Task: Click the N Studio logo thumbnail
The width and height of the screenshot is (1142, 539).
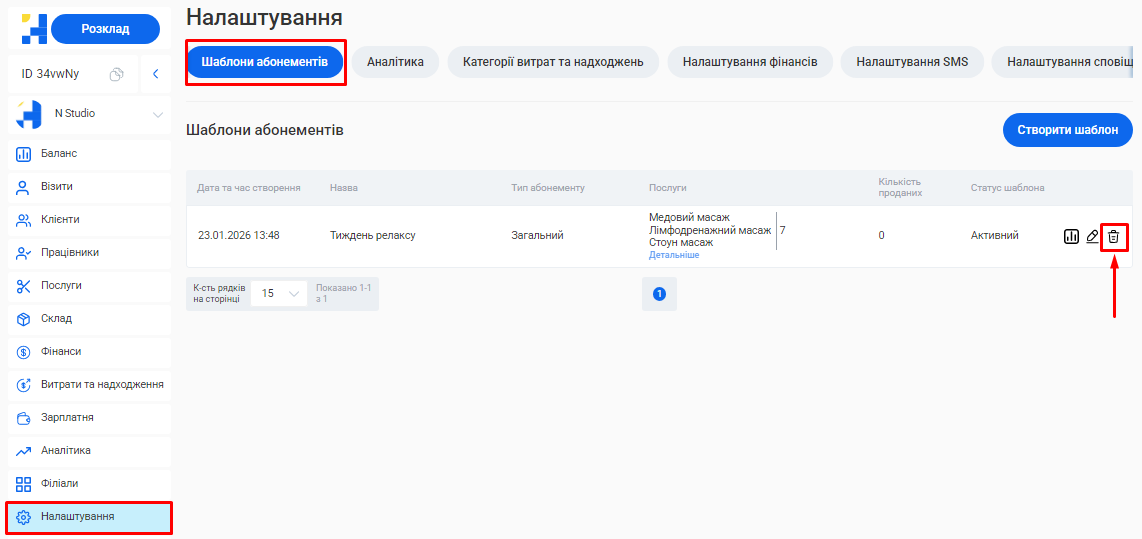Action: (29, 114)
